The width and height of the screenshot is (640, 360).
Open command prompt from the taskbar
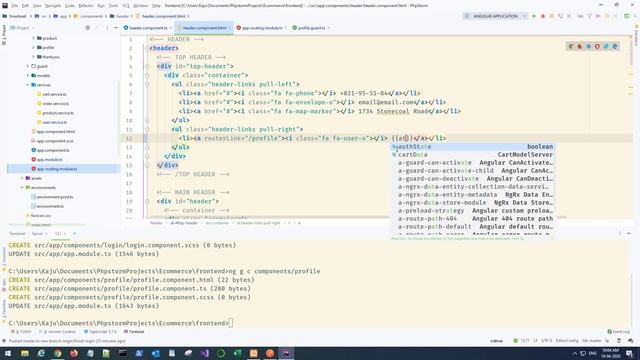[x=122, y=353]
